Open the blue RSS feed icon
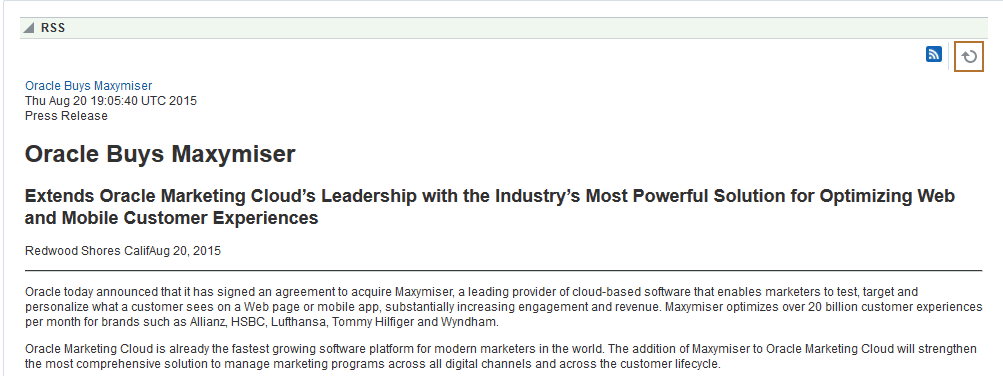The height and width of the screenshot is (376, 1003). [934, 55]
